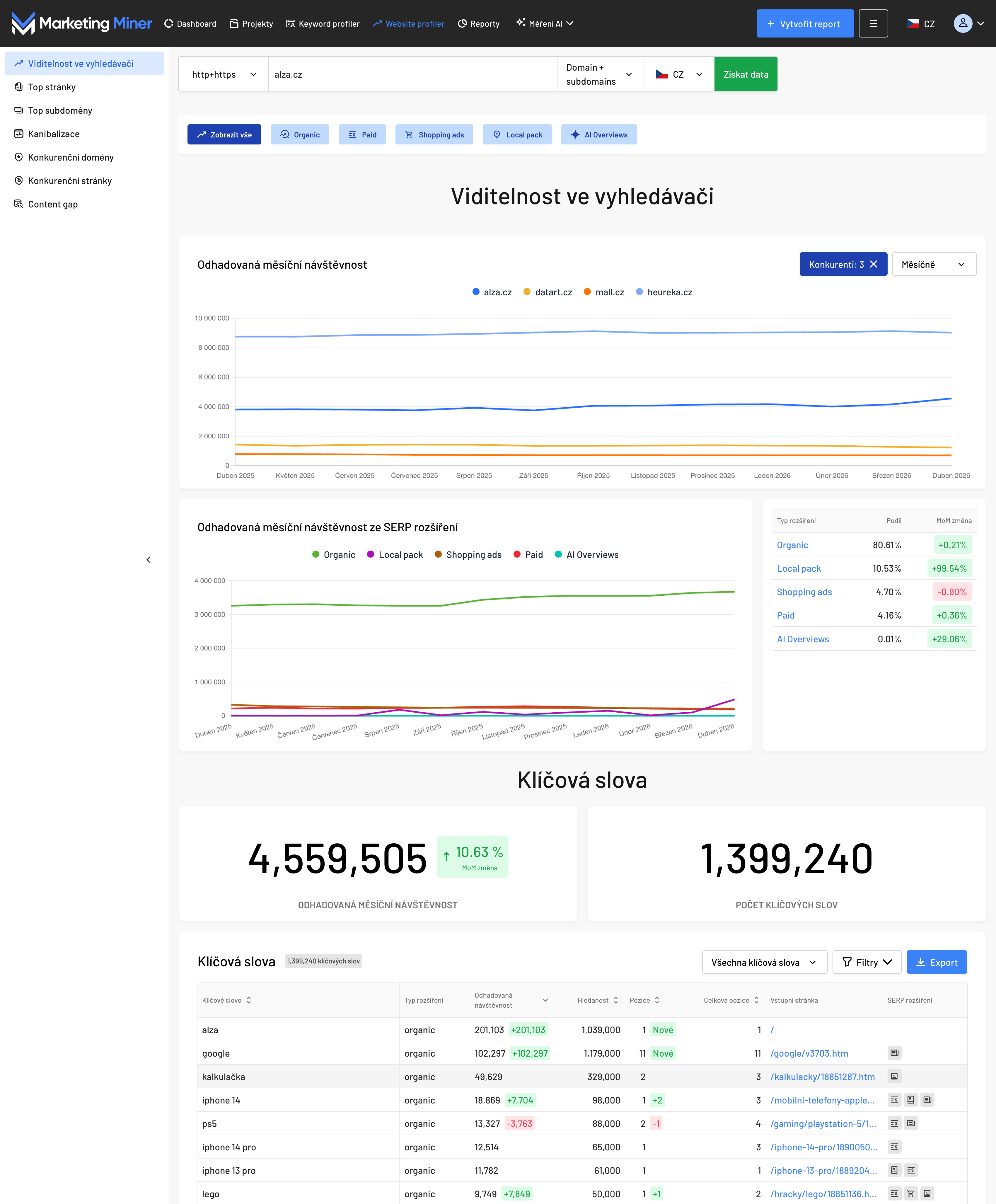Expand the Měsíčně period dropdown
This screenshot has height=1204, width=996.
click(934, 264)
